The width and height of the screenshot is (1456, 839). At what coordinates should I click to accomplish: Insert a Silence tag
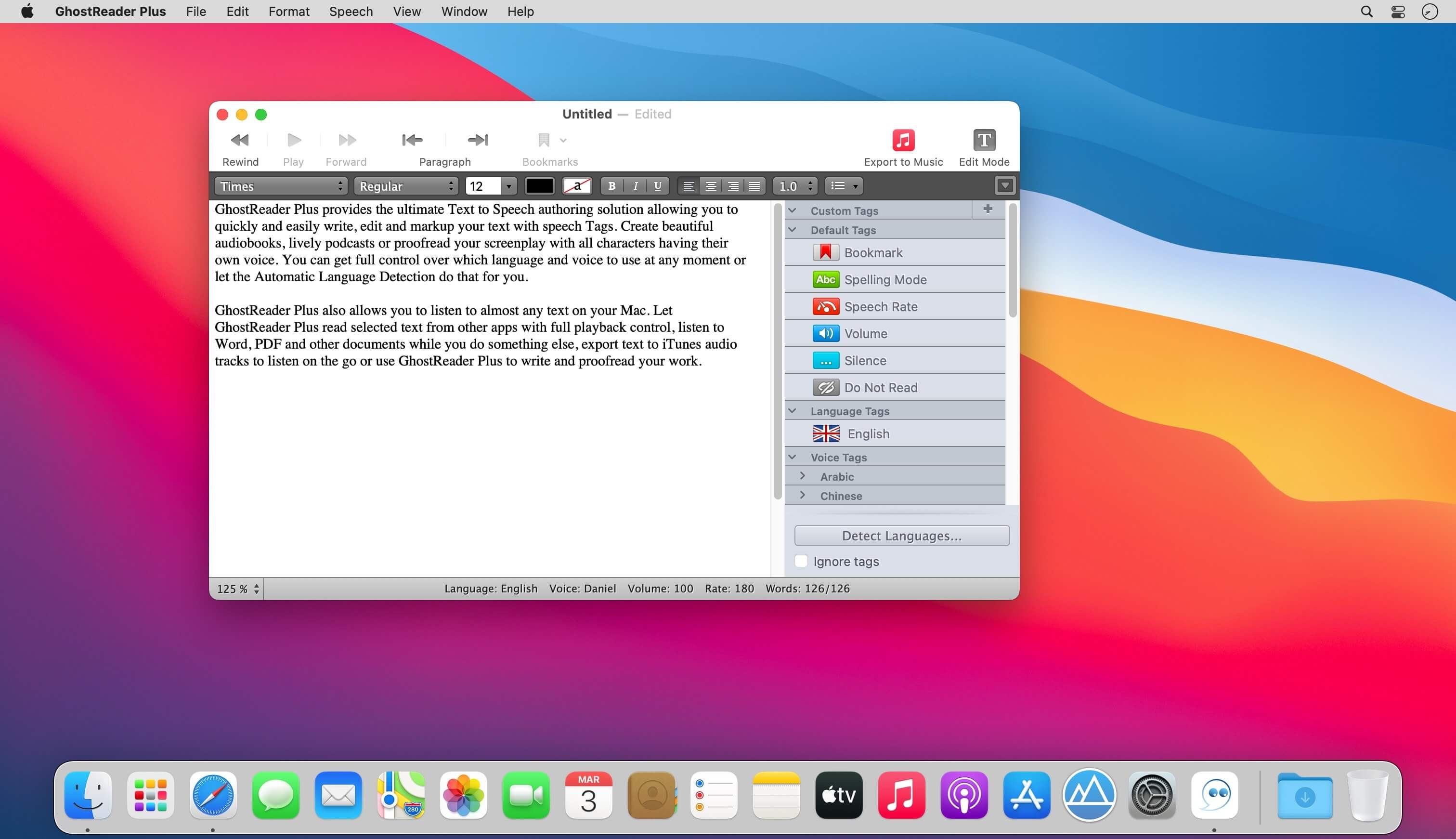pyautogui.click(x=895, y=361)
